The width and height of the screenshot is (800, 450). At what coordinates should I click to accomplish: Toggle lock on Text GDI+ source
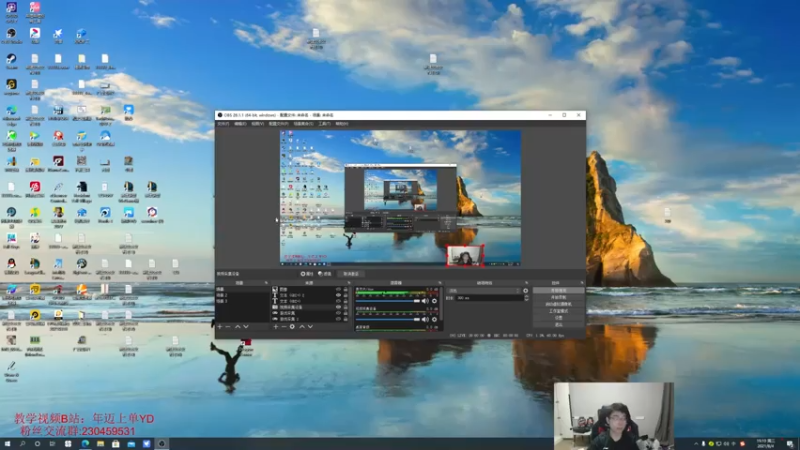[x=345, y=301]
